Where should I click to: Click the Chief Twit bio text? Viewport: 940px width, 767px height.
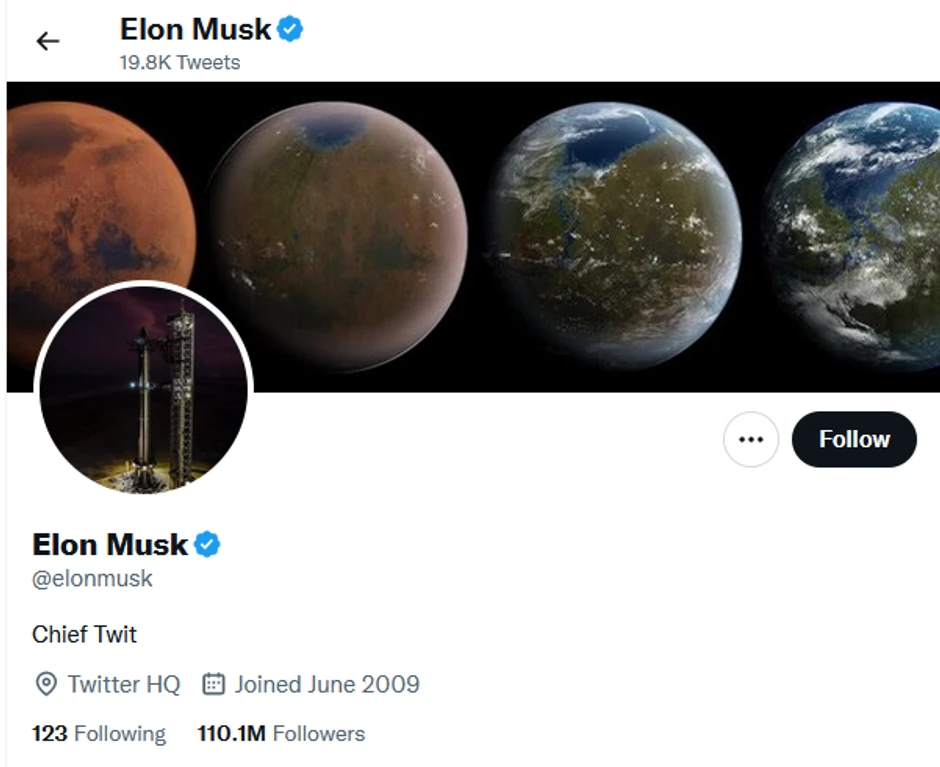click(84, 634)
